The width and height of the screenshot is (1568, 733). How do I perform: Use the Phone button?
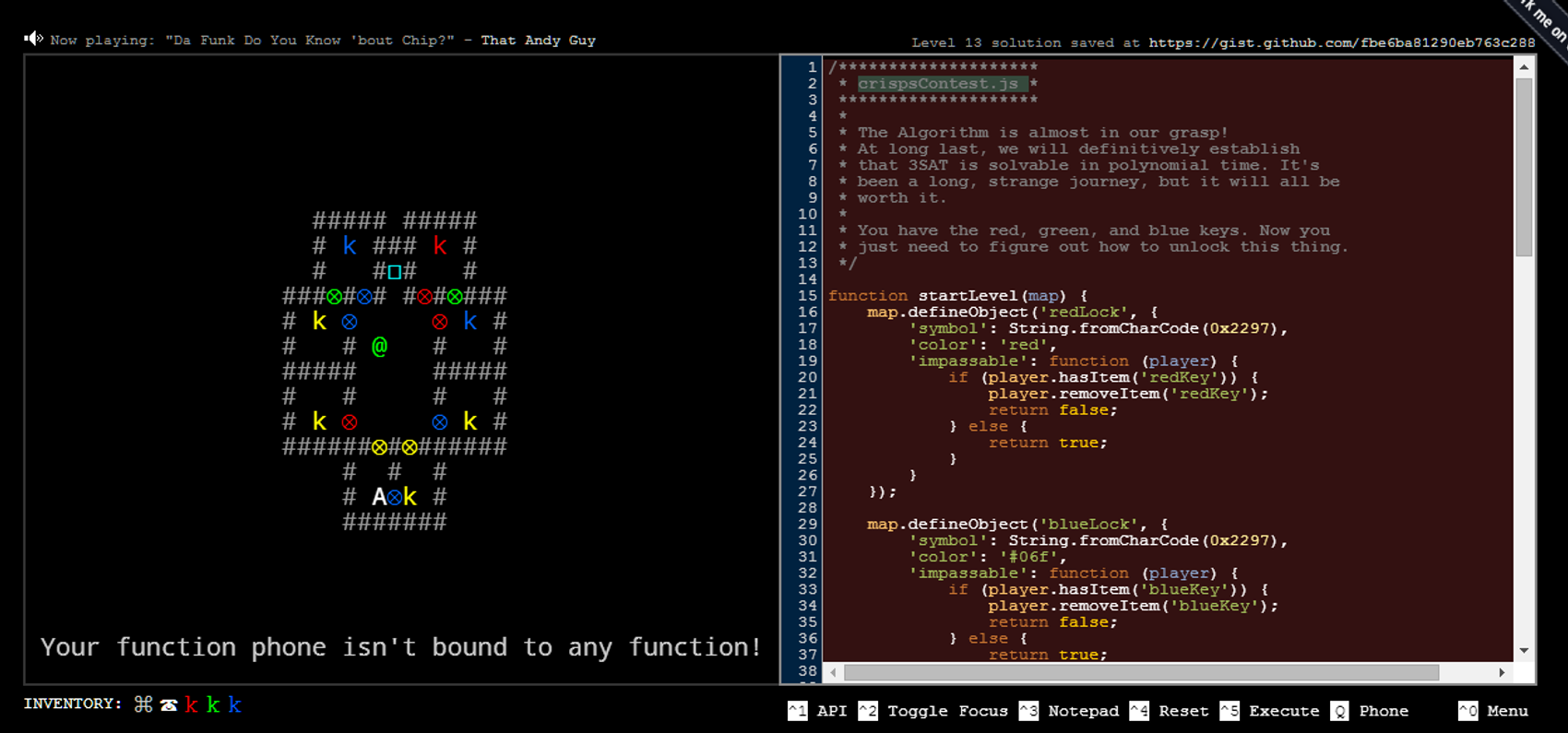pos(1384,711)
